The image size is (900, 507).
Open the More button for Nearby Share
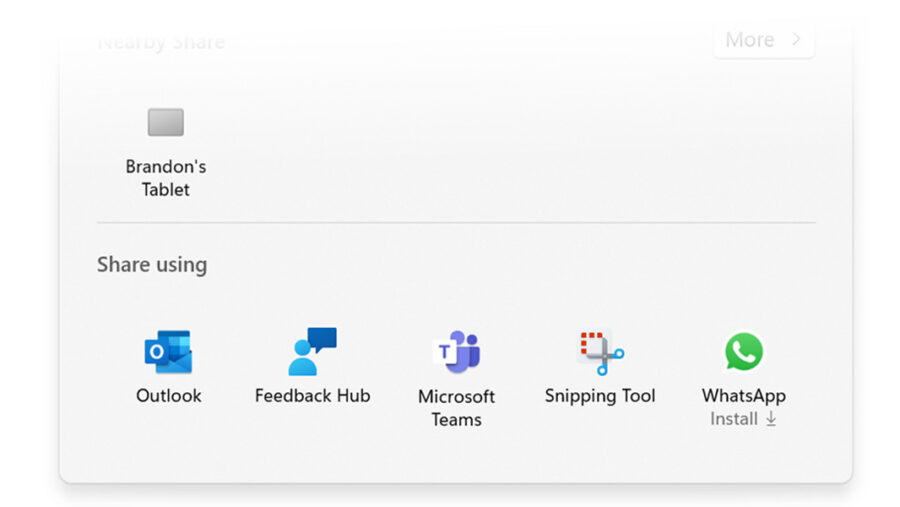763,40
